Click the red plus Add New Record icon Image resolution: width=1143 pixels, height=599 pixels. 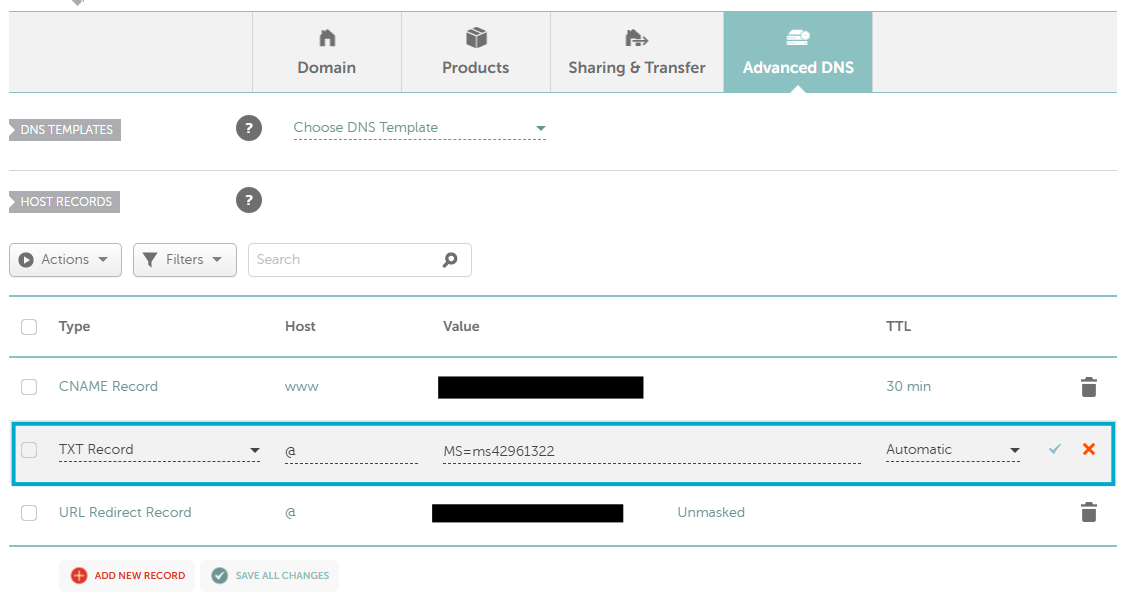(79, 576)
